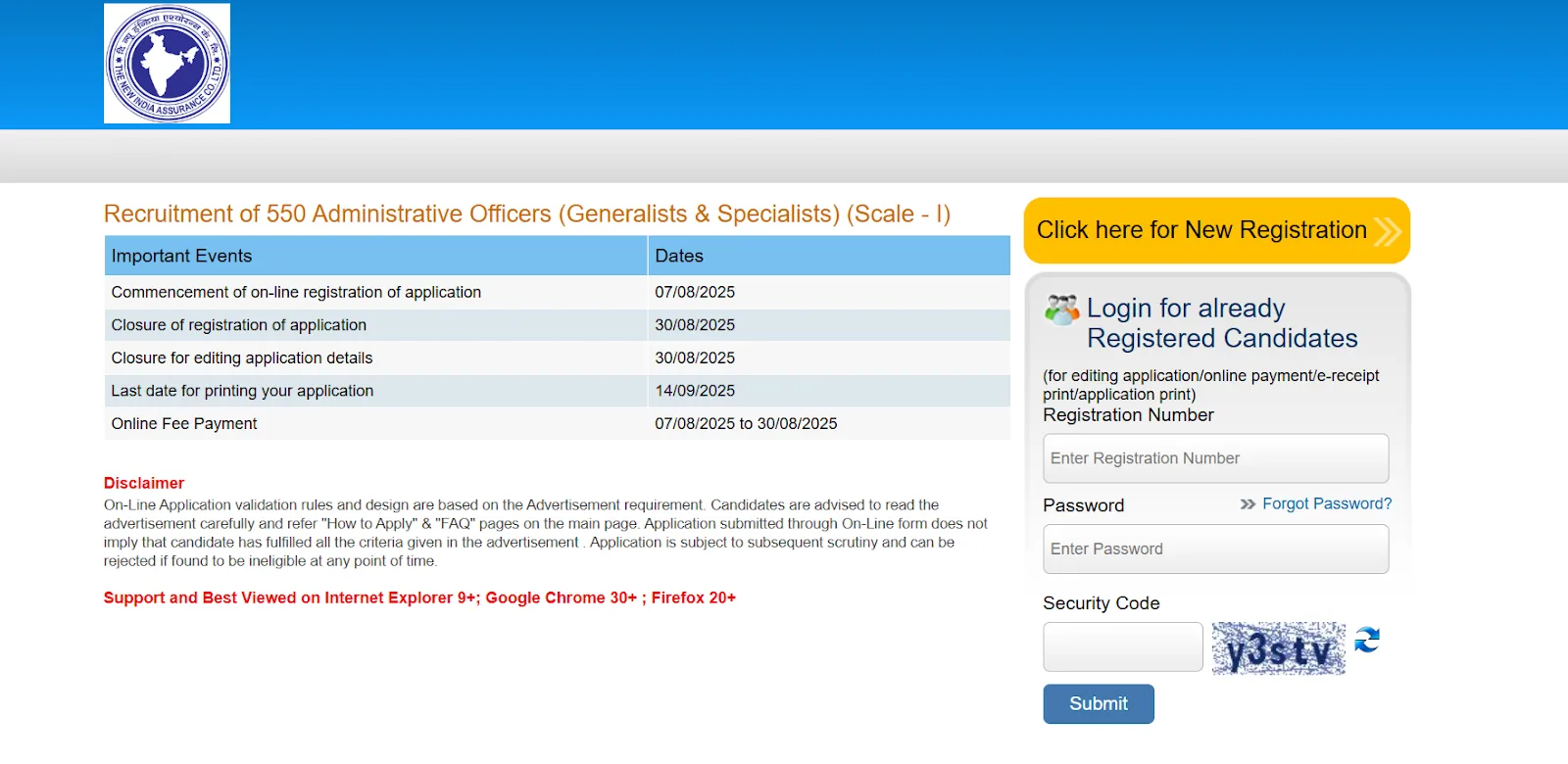Click the Registration Number label
This screenshot has width=1568, height=764.
click(x=1128, y=415)
